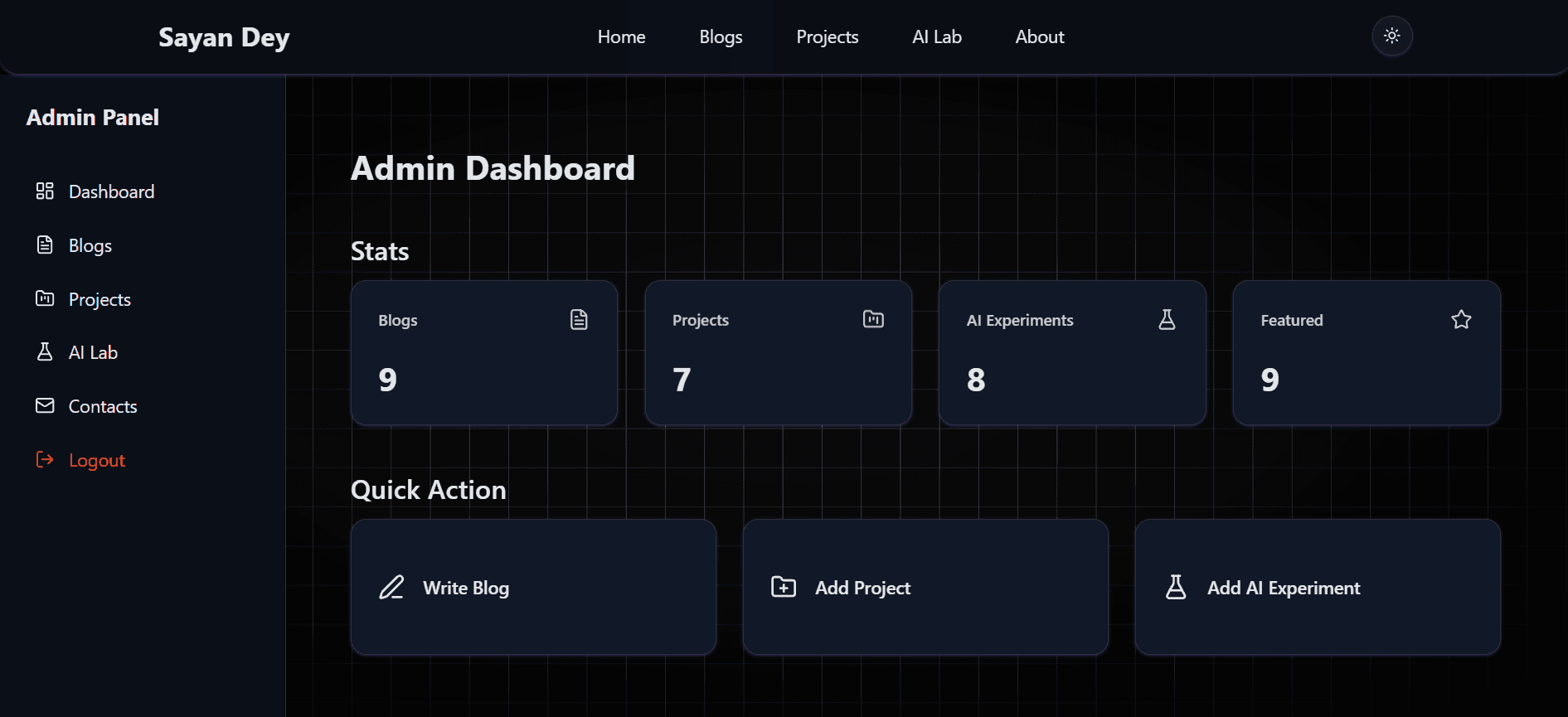Click the Projects folder icon in sidebar
Image resolution: width=1568 pixels, height=717 pixels.
click(x=45, y=298)
